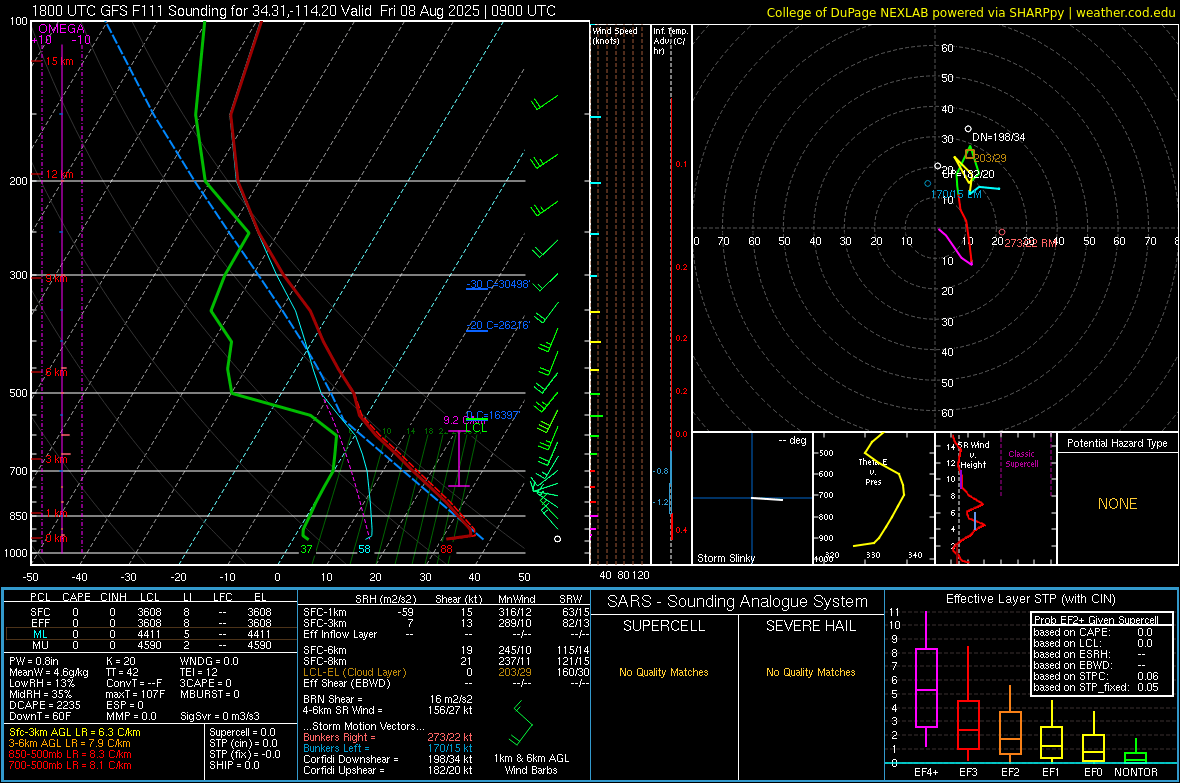Click the "Prob EF2+ Given Supercell" box heading
The width and height of the screenshot is (1180, 783).
pos(1096,620)
